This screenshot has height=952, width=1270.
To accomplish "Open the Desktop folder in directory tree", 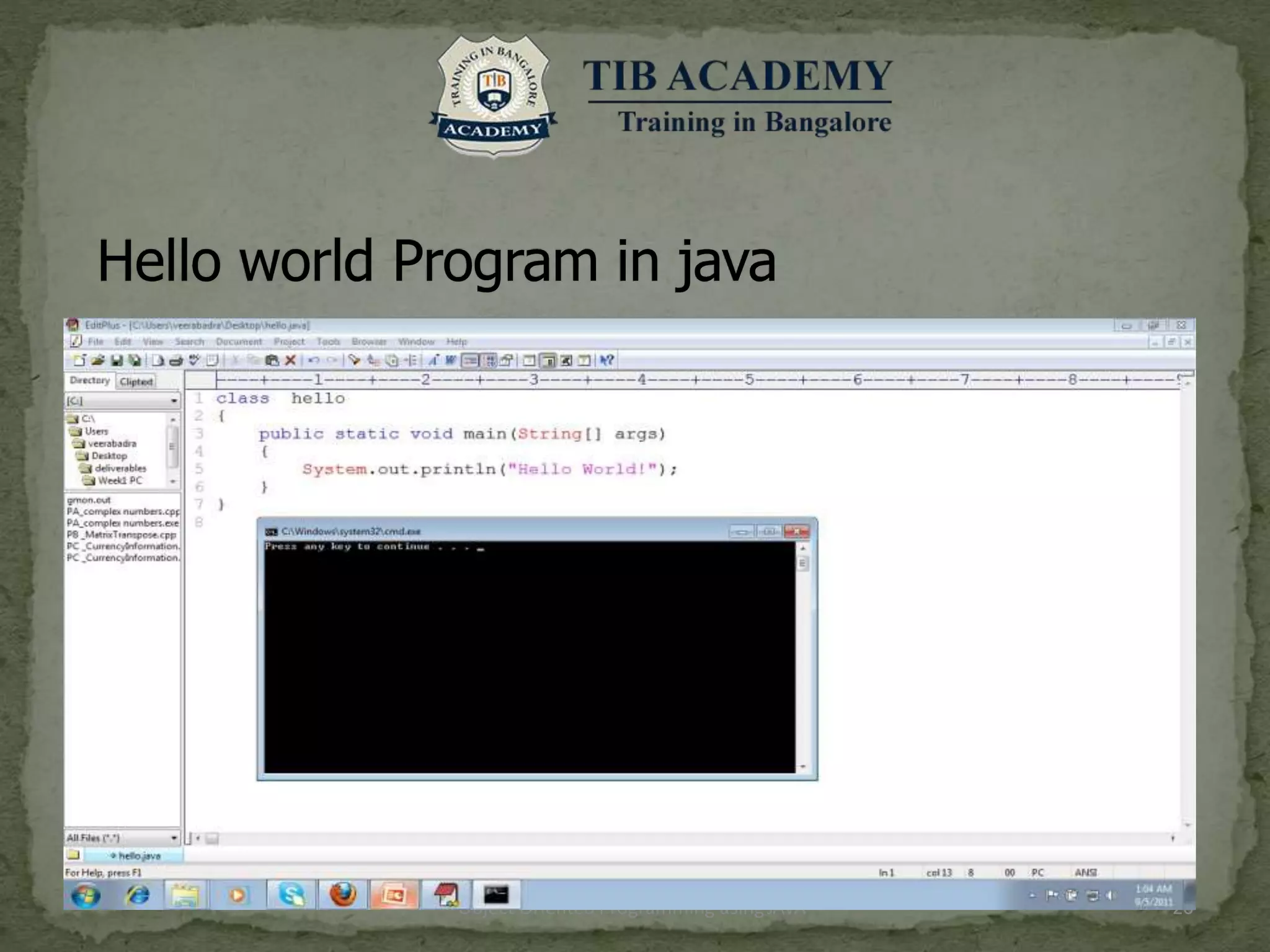I will (109, 456).
